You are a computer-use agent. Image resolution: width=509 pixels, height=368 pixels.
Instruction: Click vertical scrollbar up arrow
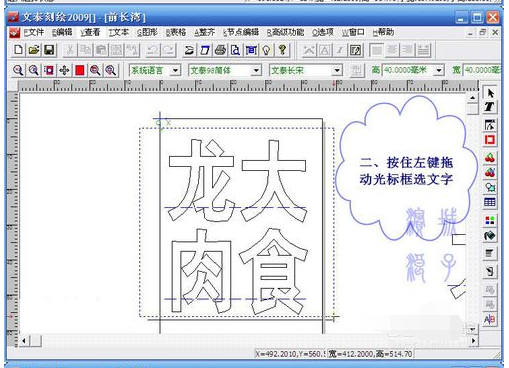pos(472,98)
